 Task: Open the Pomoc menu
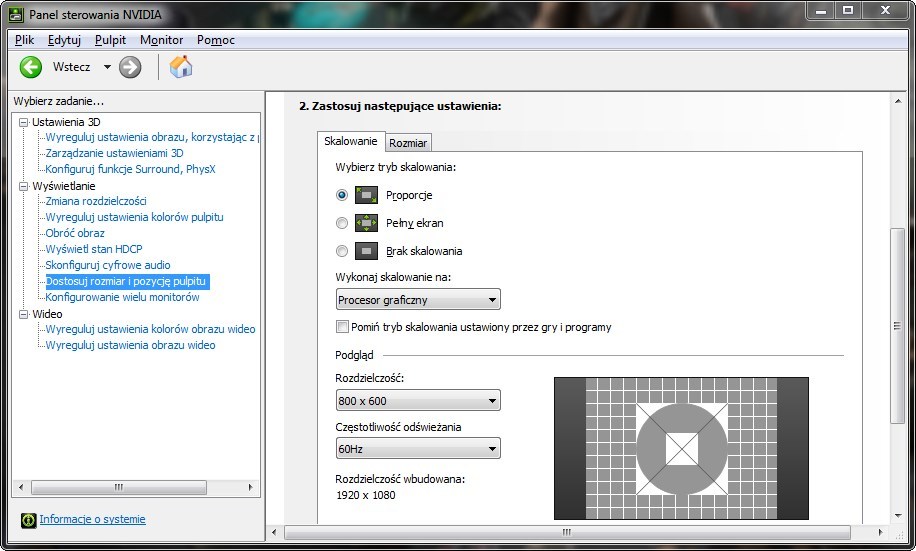point(216,40)
